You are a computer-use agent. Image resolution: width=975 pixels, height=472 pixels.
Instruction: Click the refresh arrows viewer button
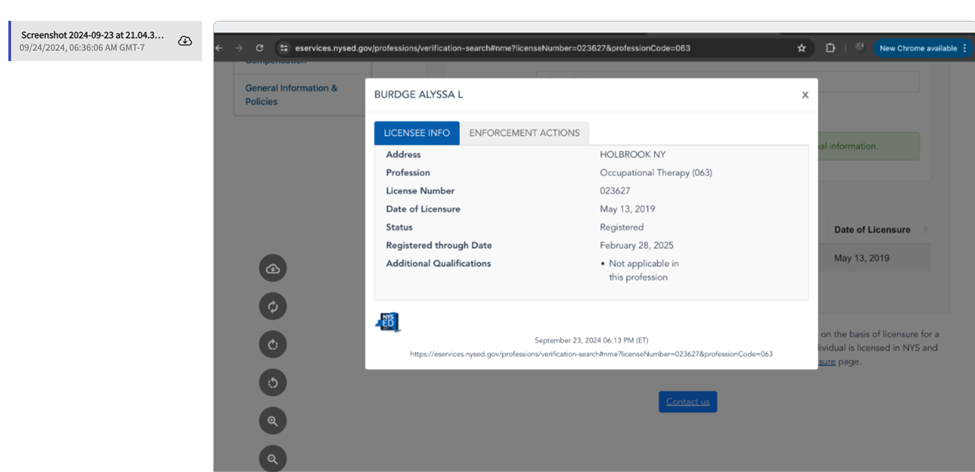coord(273,306)
